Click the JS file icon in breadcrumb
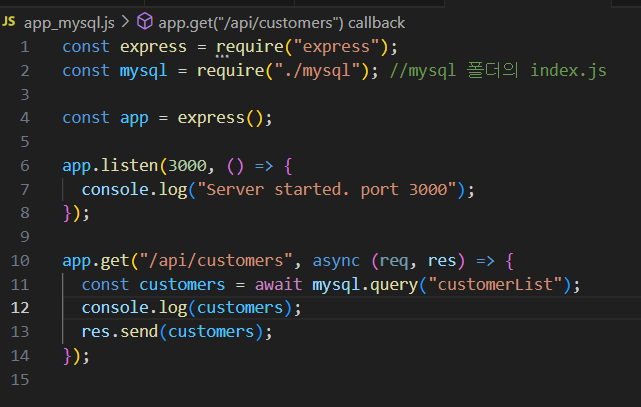The image size is (641, 407). pyautogui.click(x=9, y=21)
